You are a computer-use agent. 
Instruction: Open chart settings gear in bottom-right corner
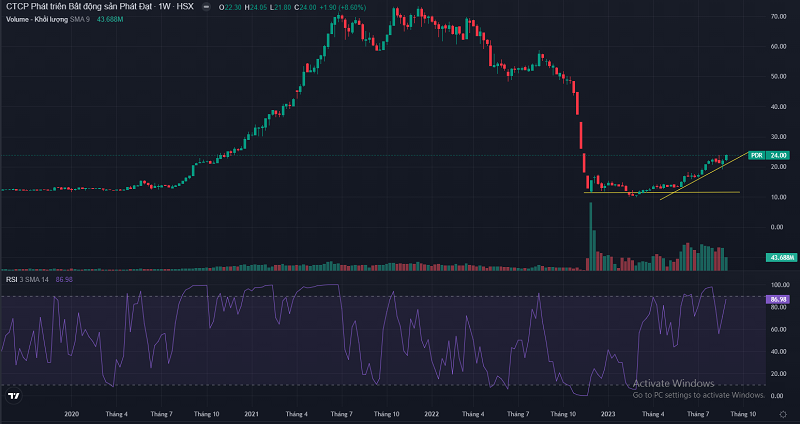(783, 413)
